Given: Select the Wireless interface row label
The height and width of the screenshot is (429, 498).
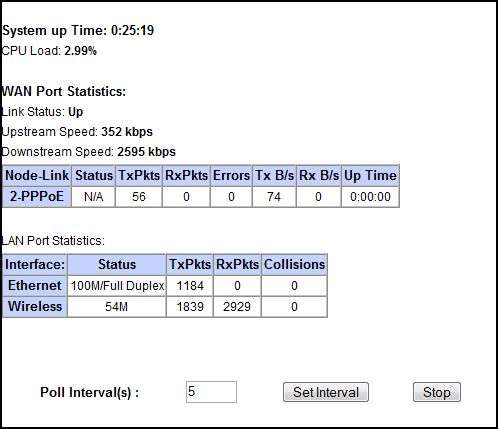Looking at the screenshot, I should point(35,307).
